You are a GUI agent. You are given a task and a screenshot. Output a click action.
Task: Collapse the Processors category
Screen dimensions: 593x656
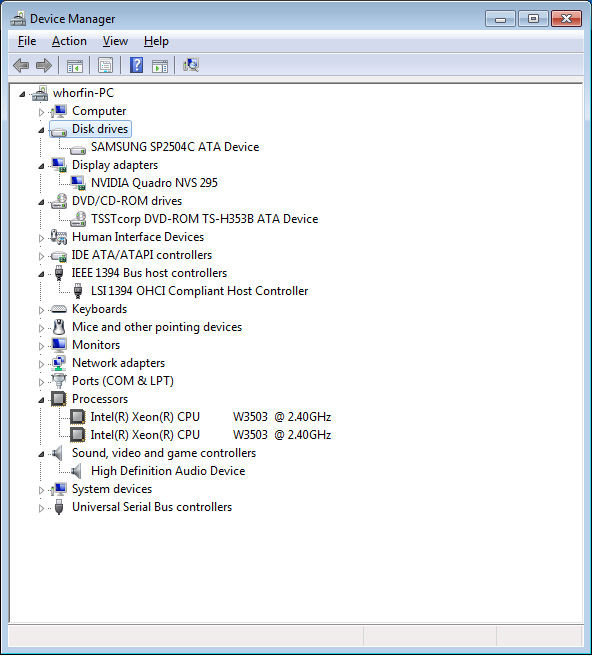point(41,400)
